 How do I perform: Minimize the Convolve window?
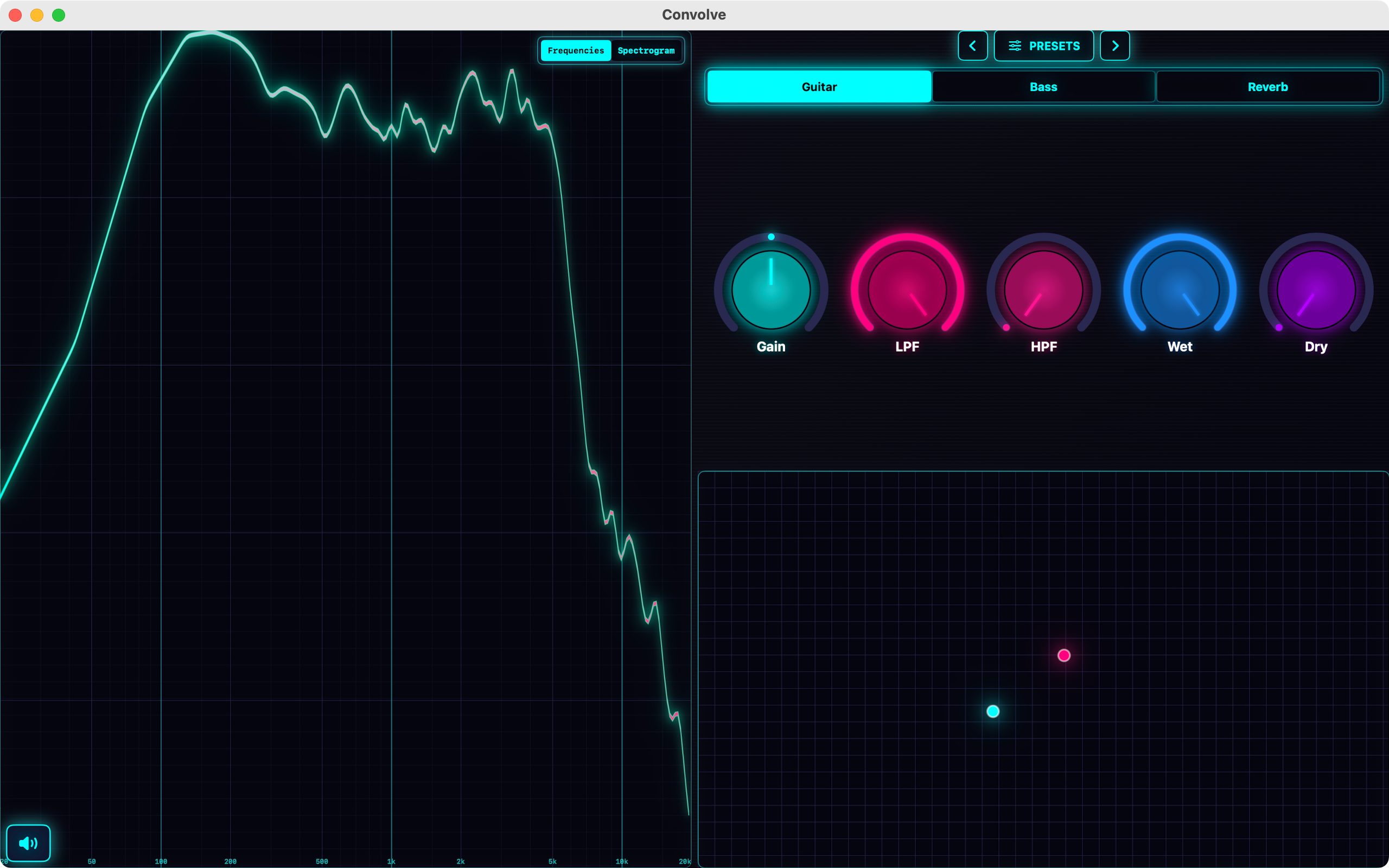coord(37,15)
